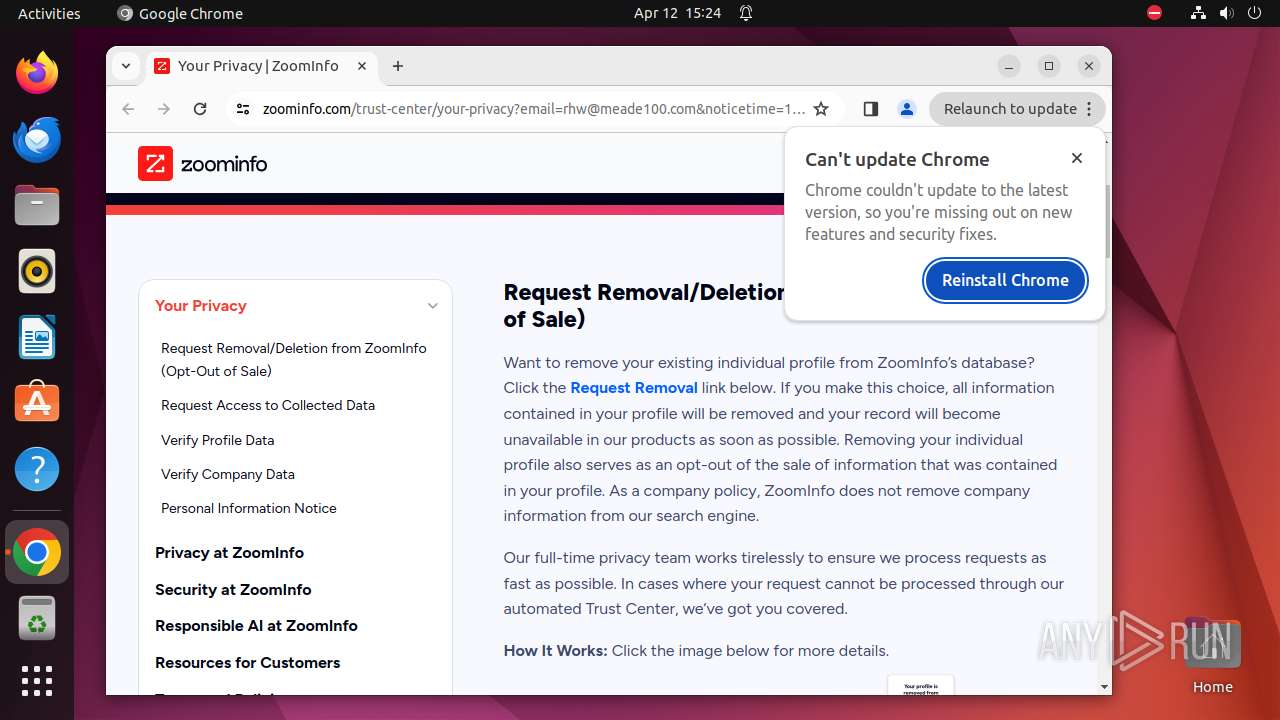Go to Responsible AI at ZoomInfo
Image resolution: width=1280 pixels, height=720 pixels.
(256, 626)
